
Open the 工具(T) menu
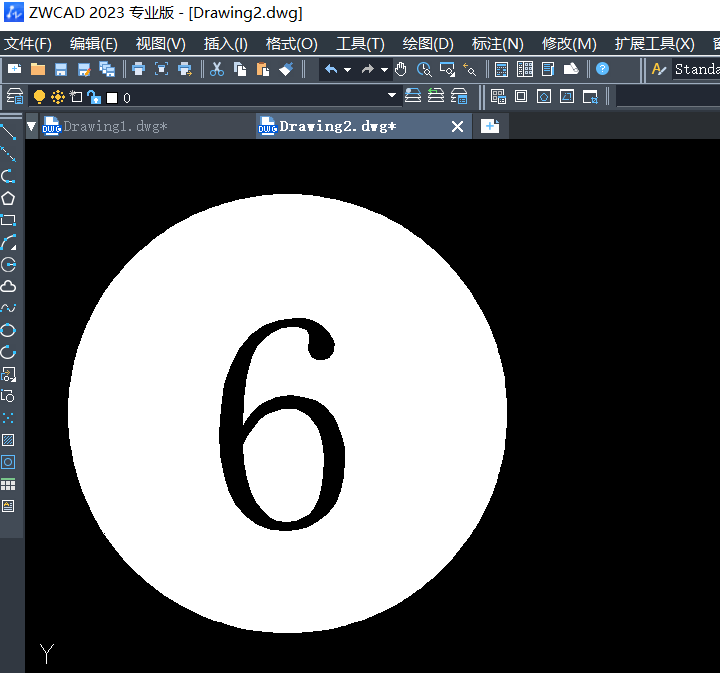360,44
